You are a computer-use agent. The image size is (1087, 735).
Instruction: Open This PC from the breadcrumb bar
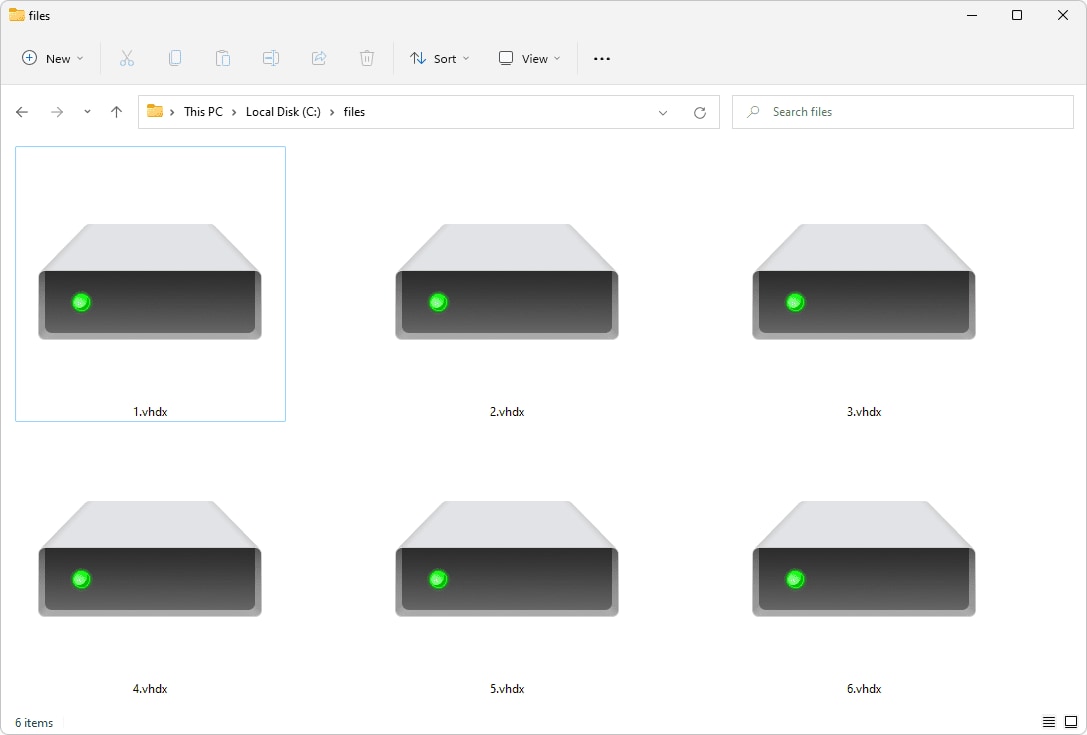203,111
